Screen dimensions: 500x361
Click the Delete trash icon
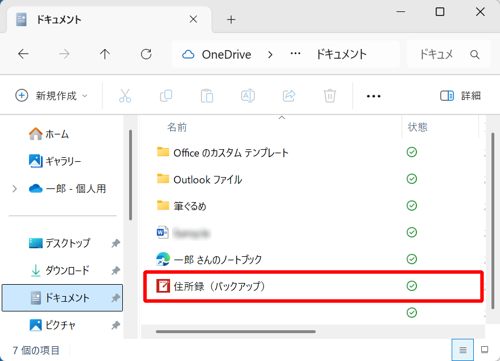tap(330, 96)
